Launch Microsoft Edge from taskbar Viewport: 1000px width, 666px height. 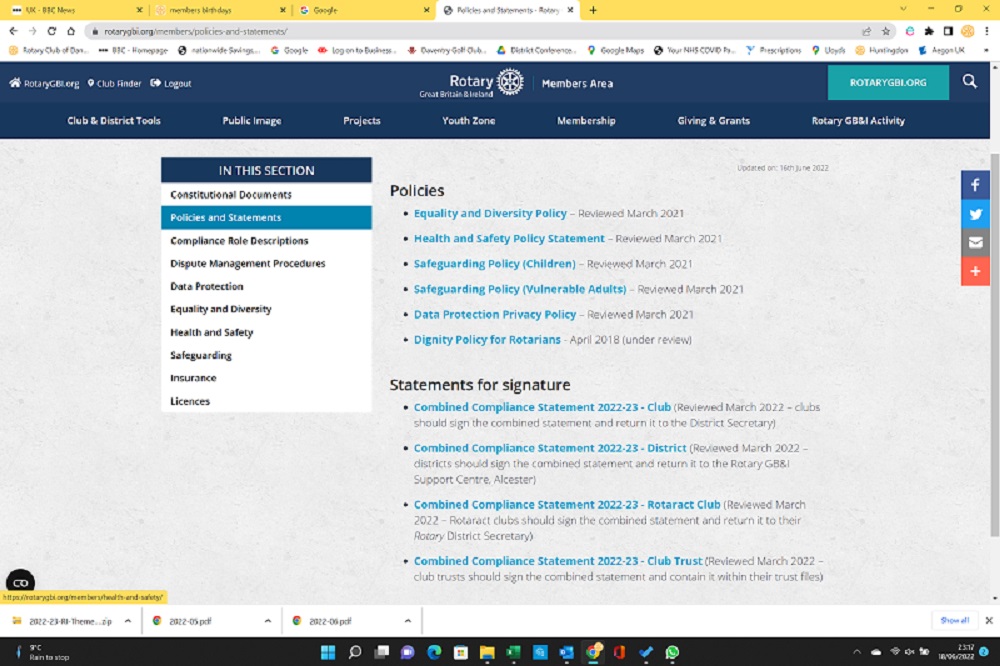point(434,652)
